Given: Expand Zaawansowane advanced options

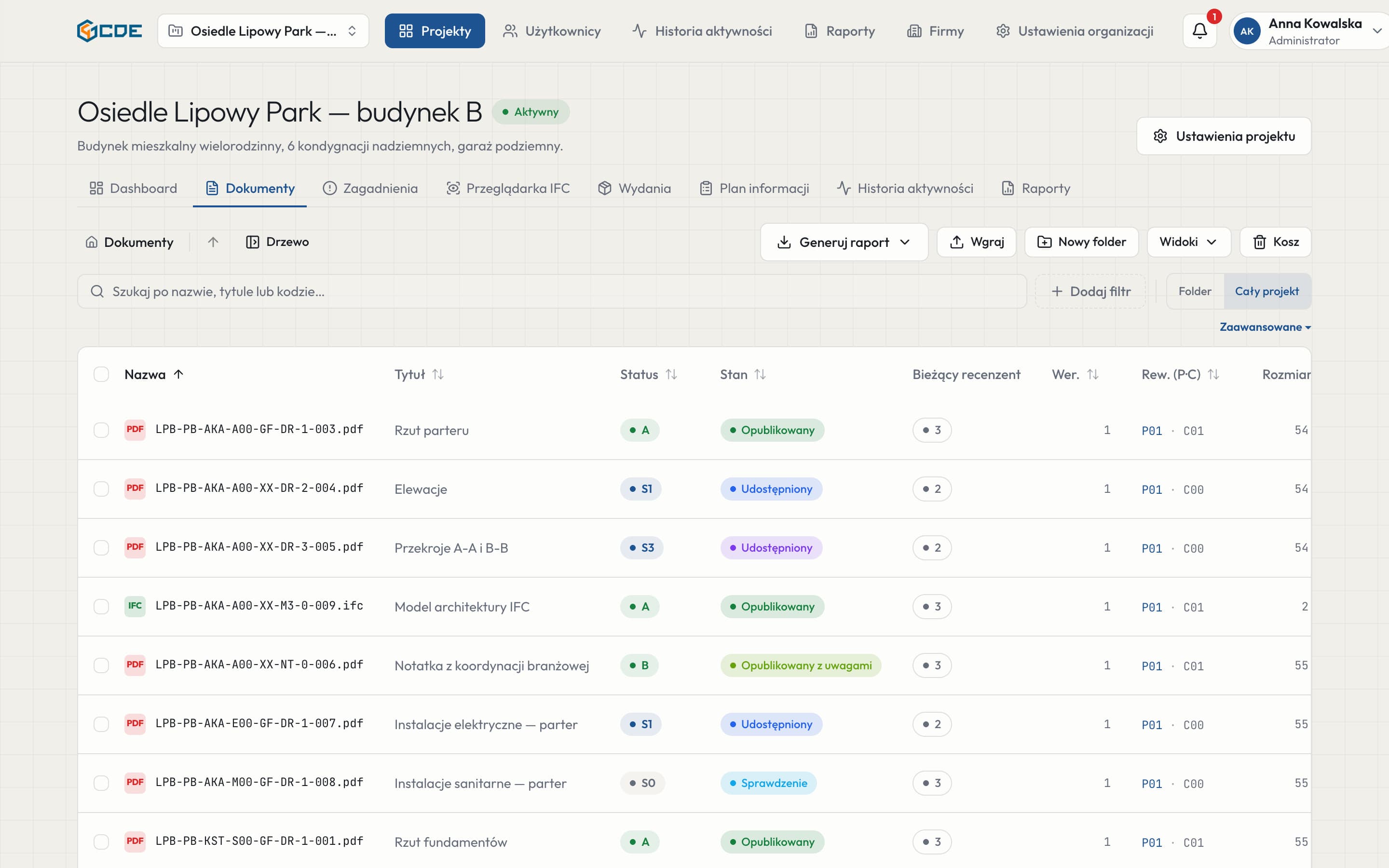Looking at the screenshot, I should coord(1265,327).
